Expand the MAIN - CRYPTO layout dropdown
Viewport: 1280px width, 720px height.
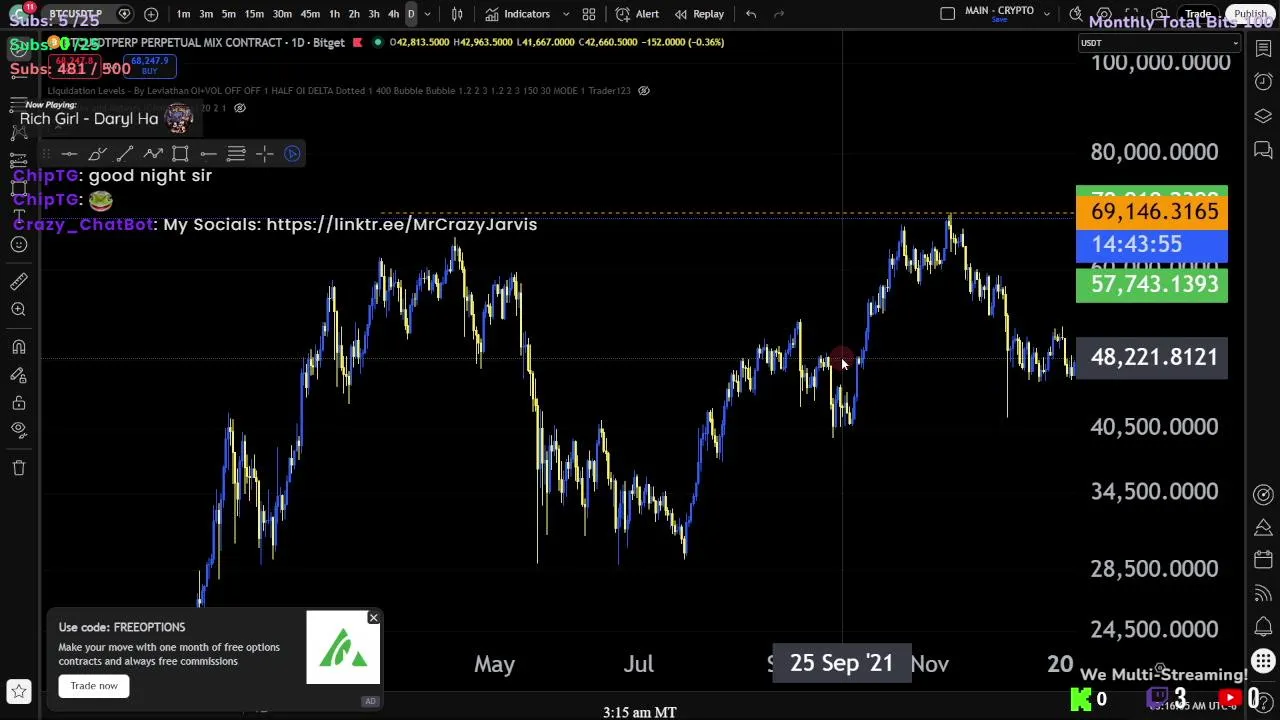[1047, 14]
